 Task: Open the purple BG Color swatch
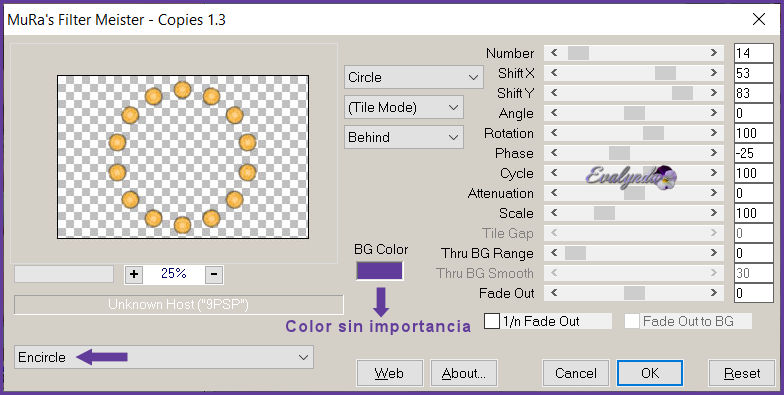click(380, 270)
